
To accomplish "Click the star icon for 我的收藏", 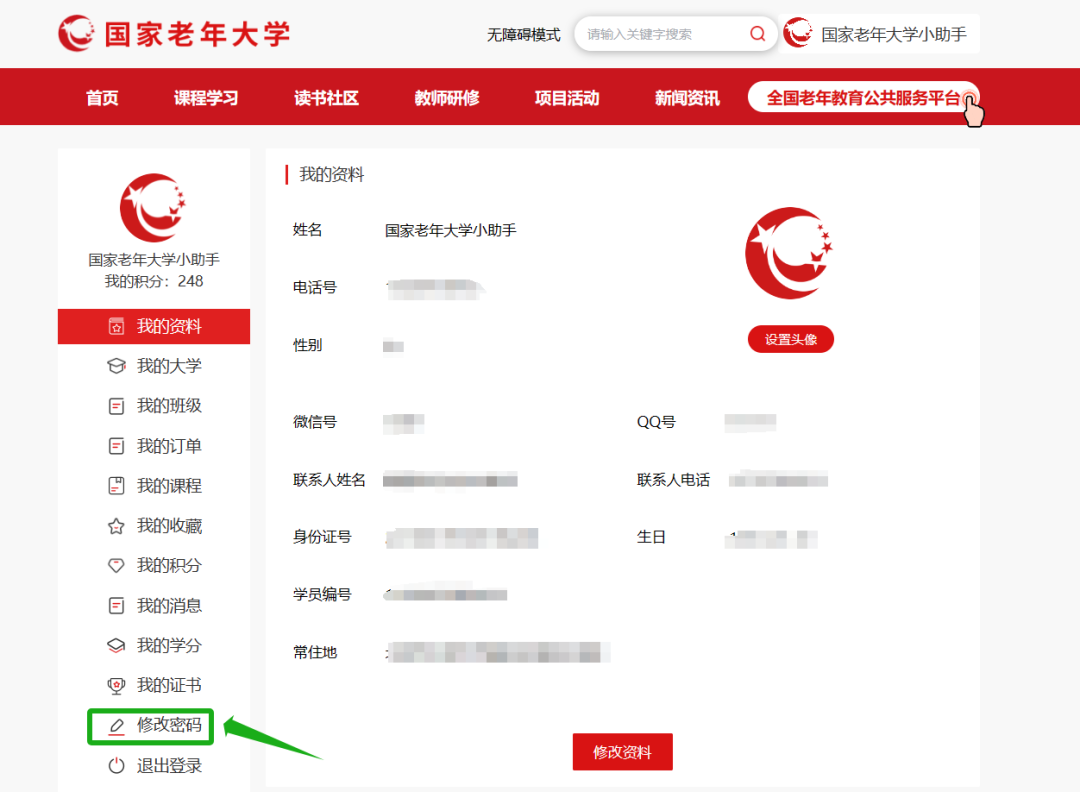I will (x=116, y=525).
